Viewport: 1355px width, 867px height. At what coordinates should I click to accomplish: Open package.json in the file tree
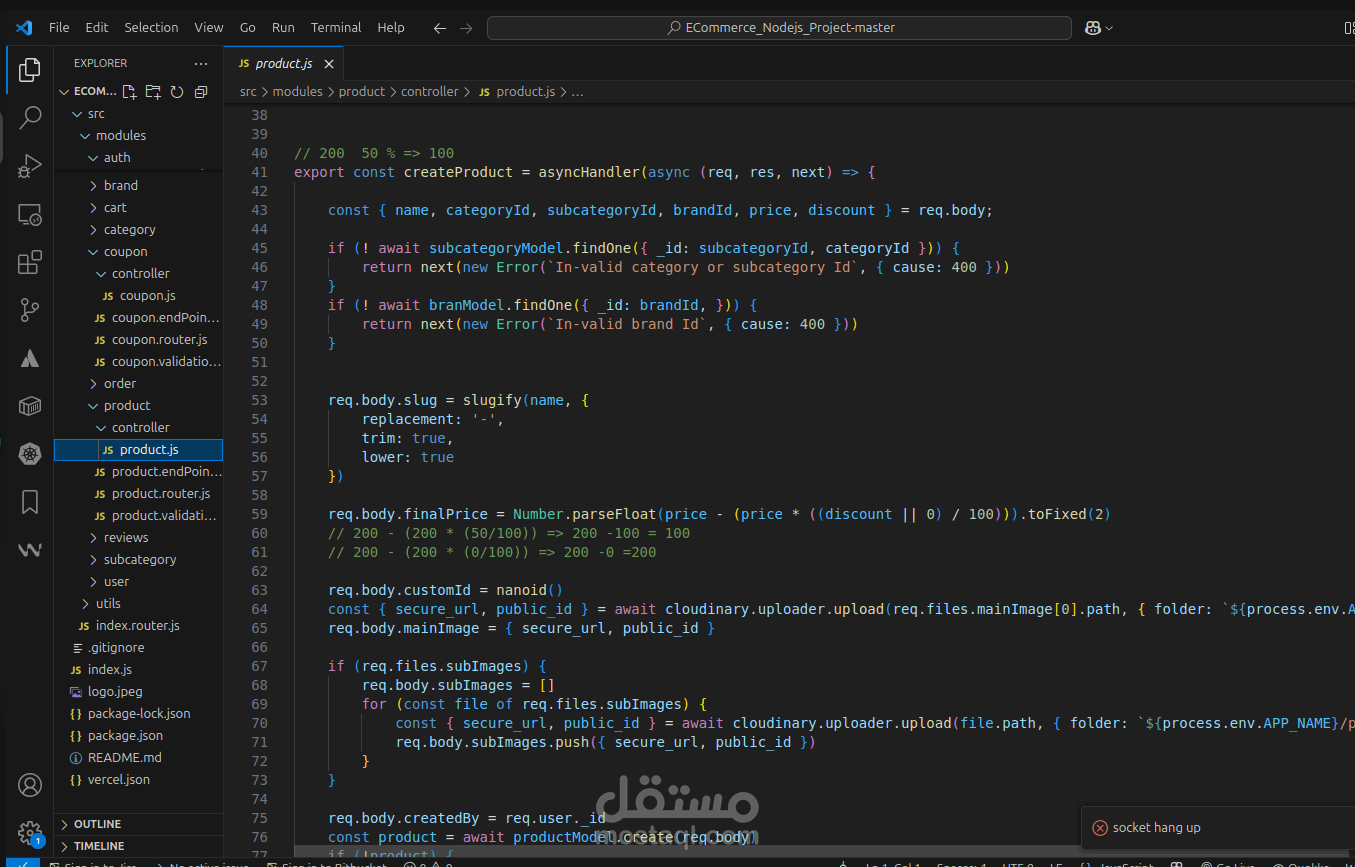point(125,735)
